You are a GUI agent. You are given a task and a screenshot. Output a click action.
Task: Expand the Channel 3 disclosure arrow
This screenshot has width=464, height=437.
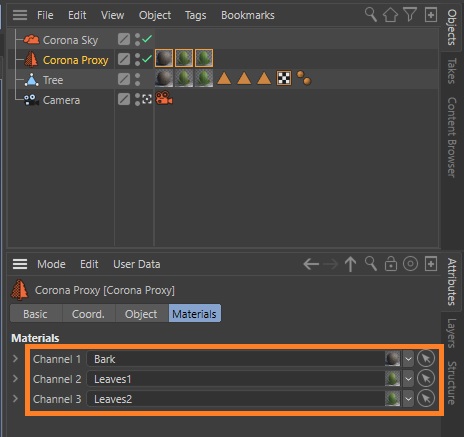tap(15, 399)
